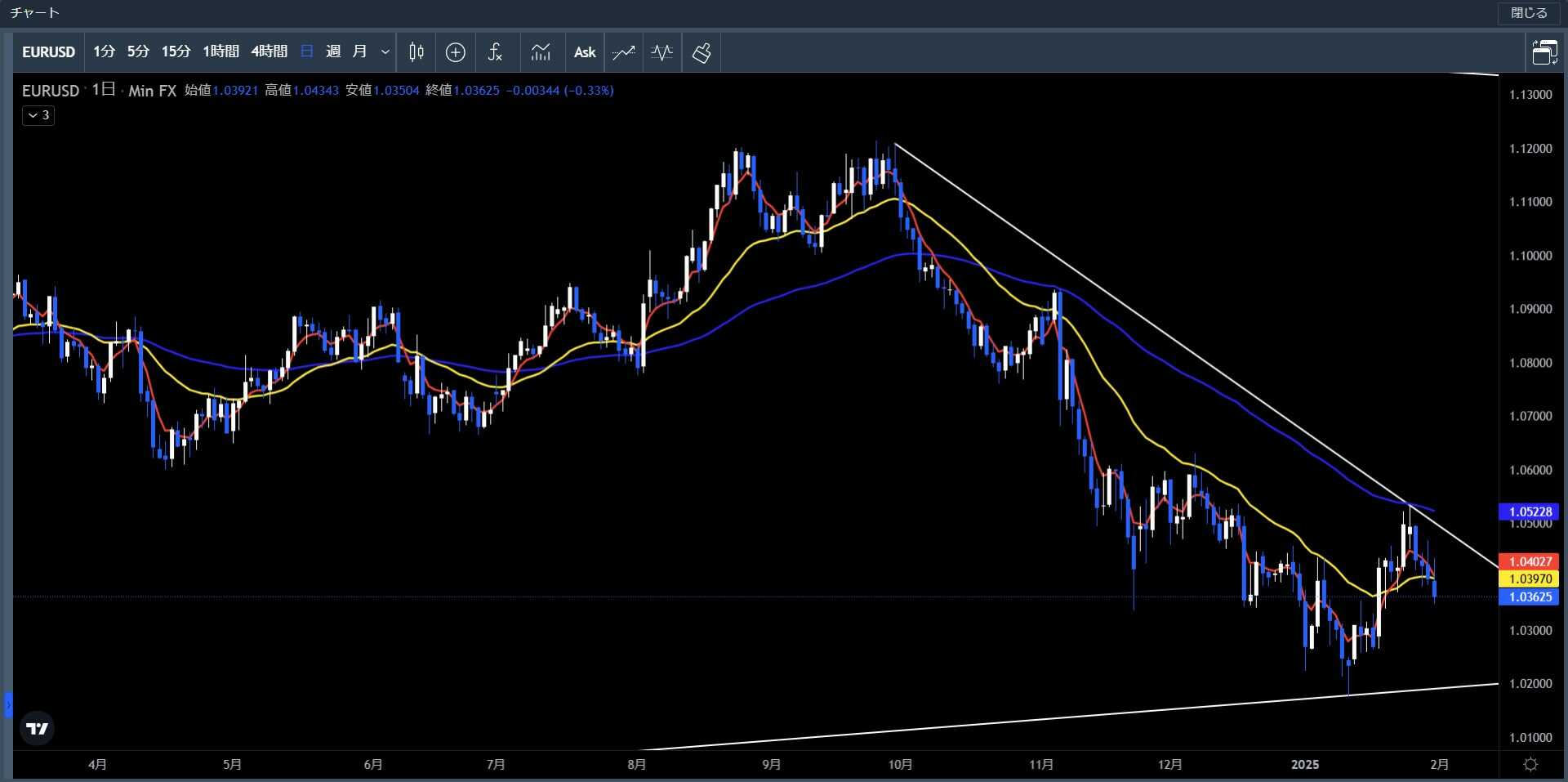
Task: Expand the blue side panel arrow handle
Action: pos(8,704)
